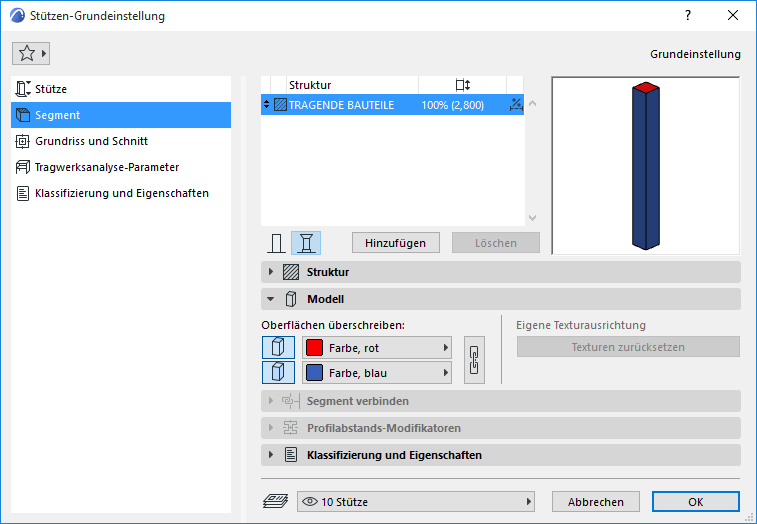Open the 10 Stütze layer dropdown

(416, 502)
